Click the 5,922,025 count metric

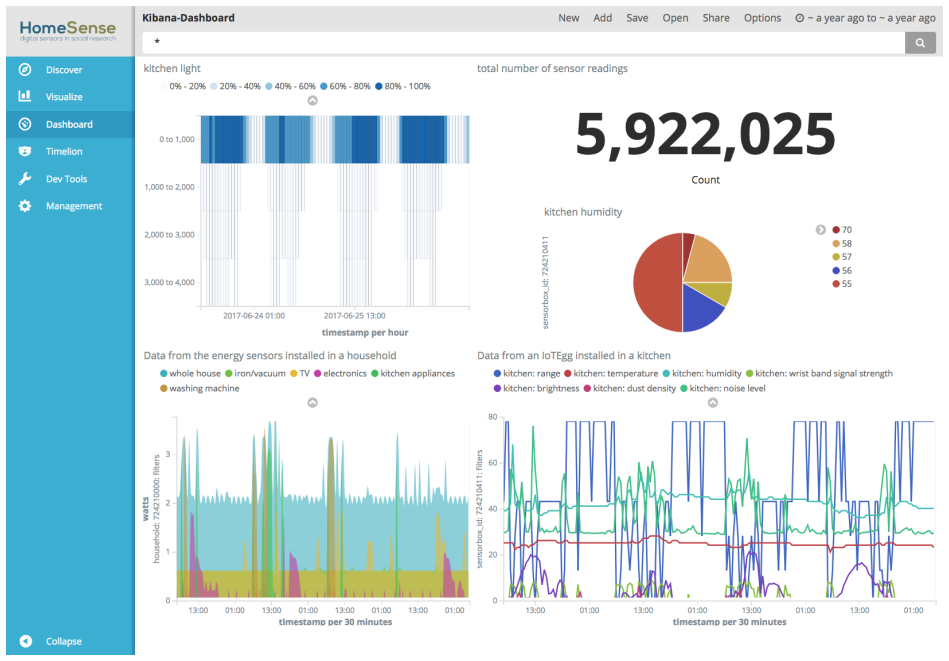coord(705,134)
